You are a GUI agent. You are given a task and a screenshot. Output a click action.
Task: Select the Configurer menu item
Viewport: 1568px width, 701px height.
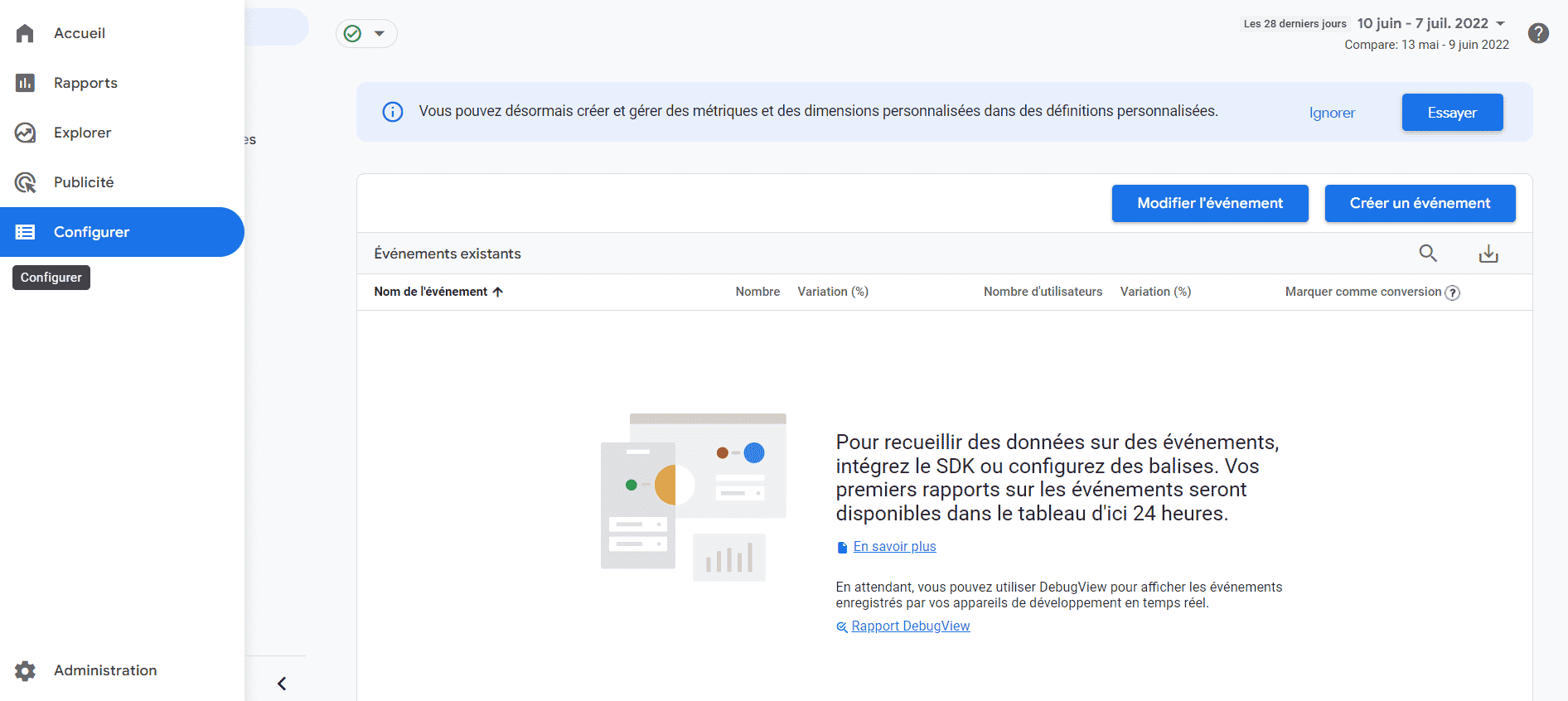122,232
